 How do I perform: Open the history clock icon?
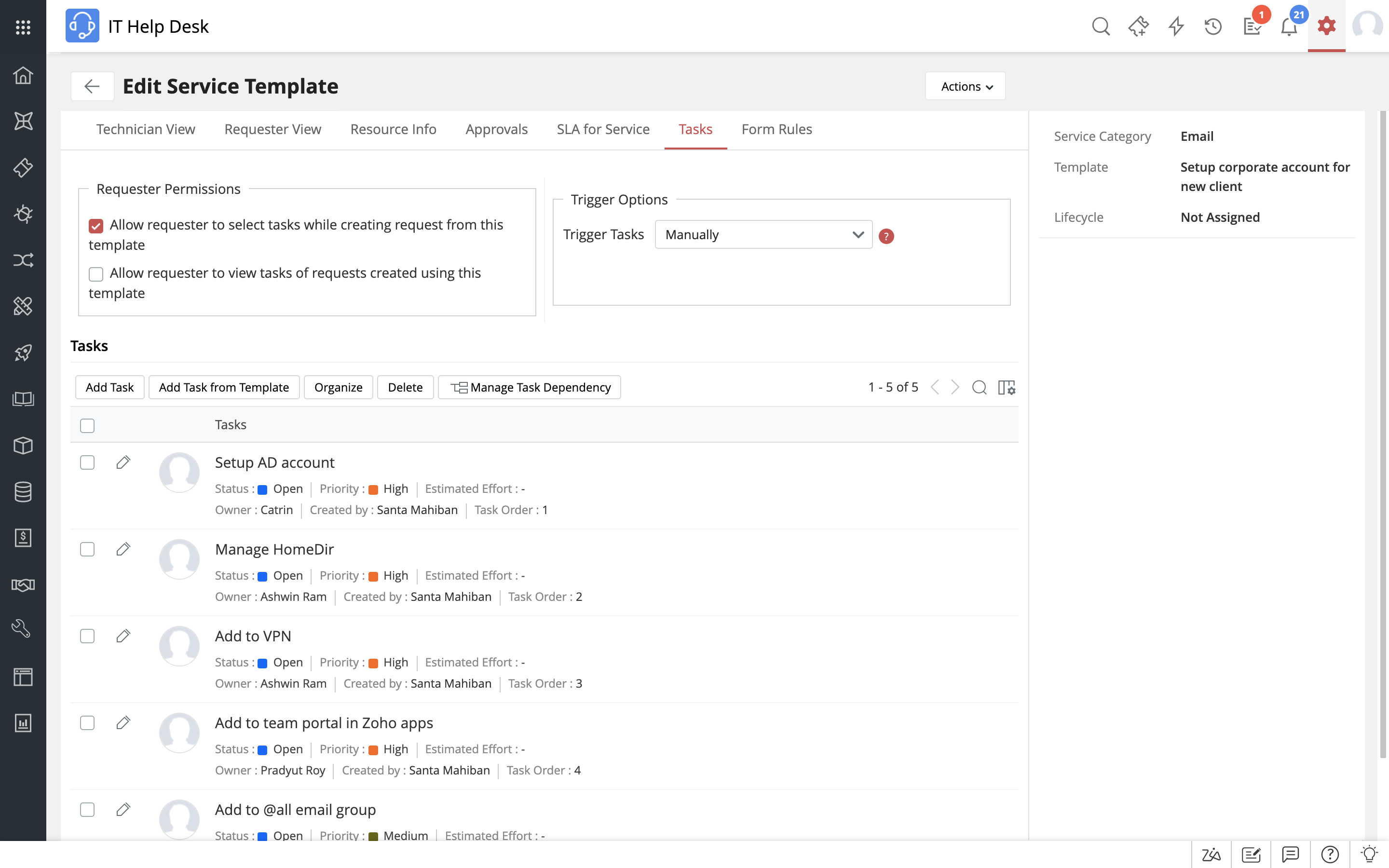[1213, 27]
